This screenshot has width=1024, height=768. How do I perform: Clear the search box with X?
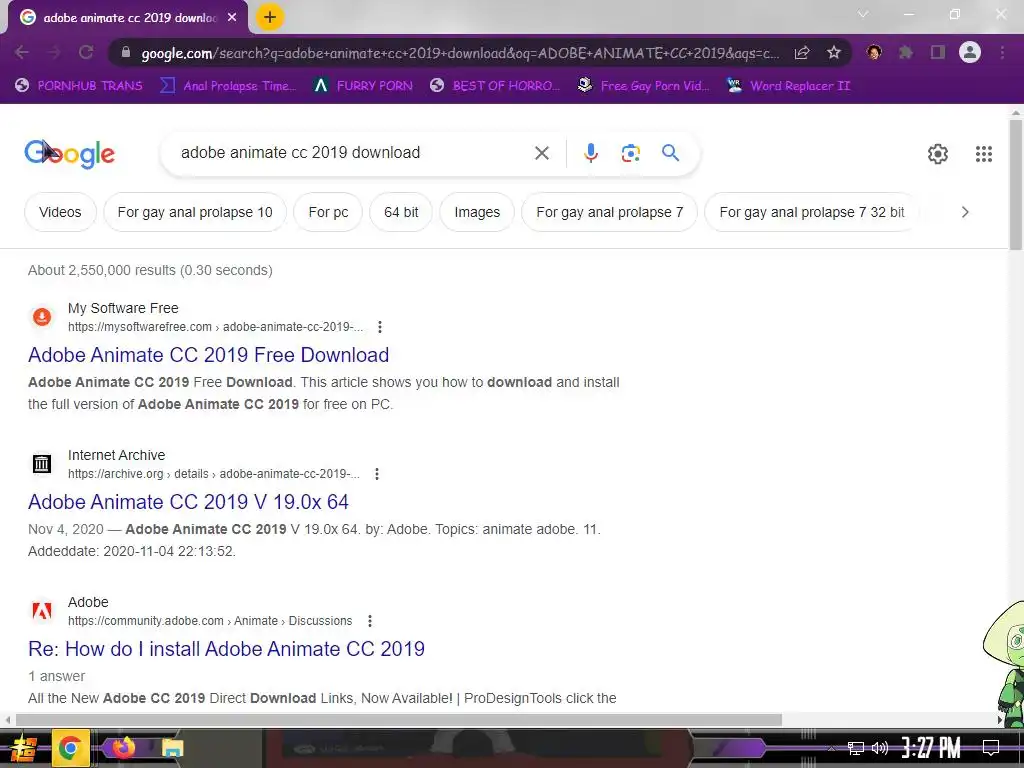coord(541,153)
